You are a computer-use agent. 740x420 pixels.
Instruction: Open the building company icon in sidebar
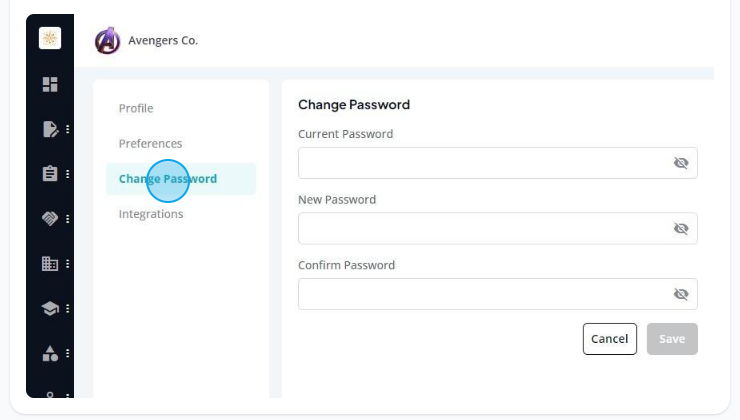pos(50,263)
